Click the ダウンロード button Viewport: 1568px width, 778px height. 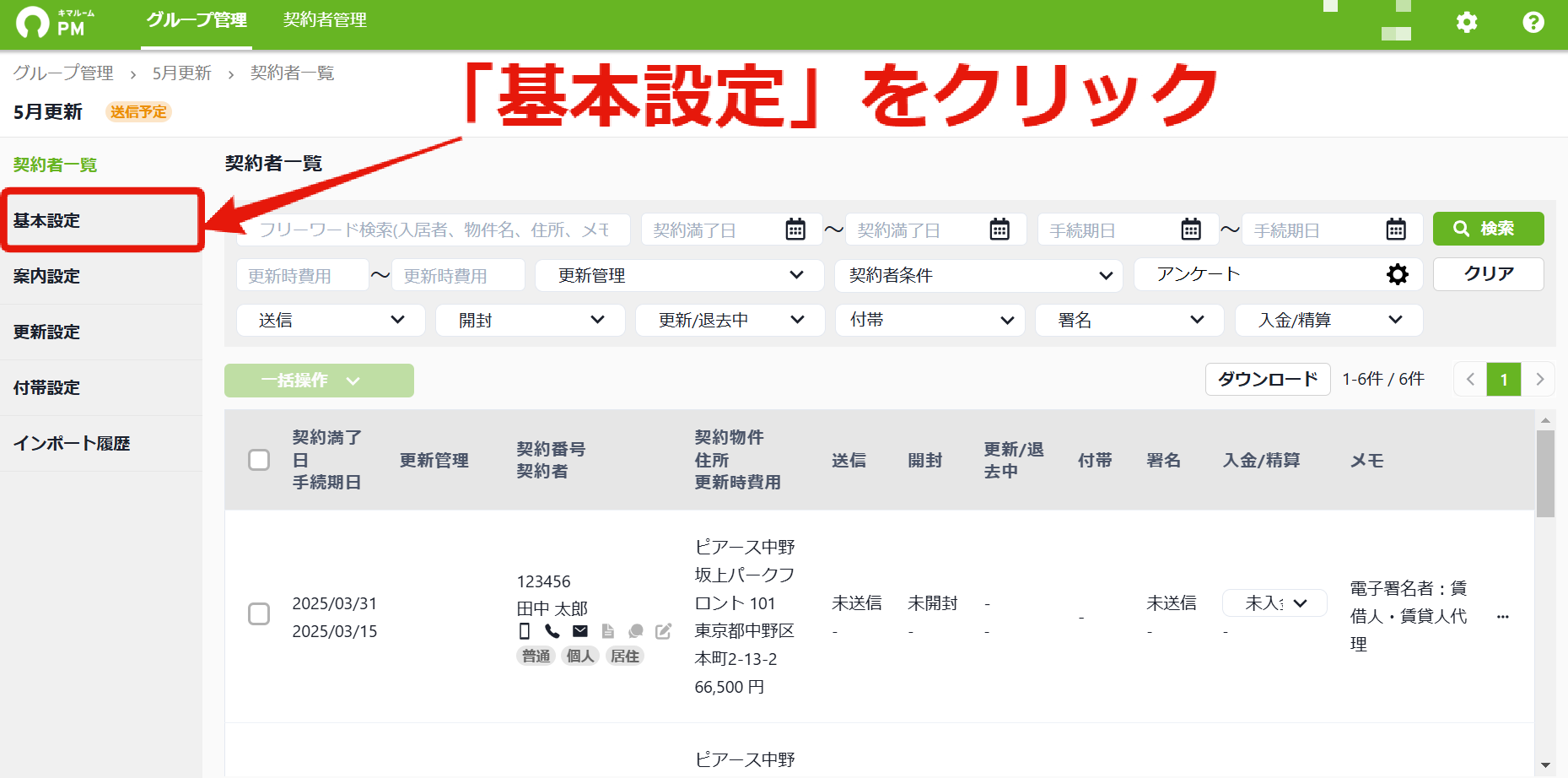click(1268, 380)
